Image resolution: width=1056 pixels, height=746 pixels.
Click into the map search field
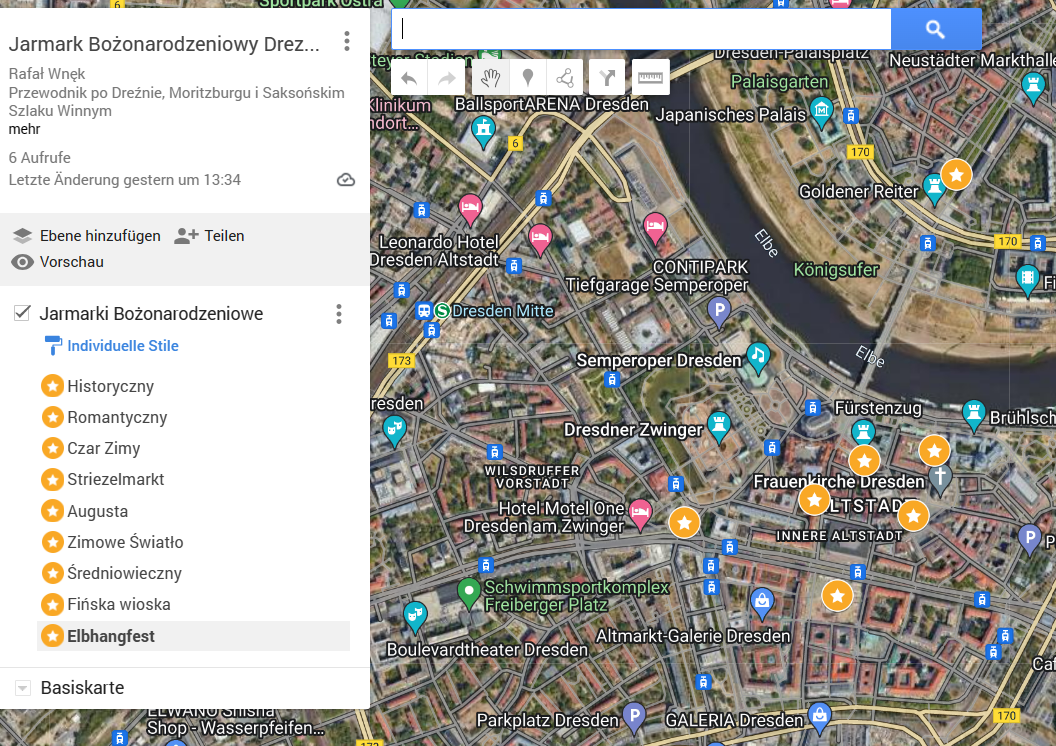(641, 29)
